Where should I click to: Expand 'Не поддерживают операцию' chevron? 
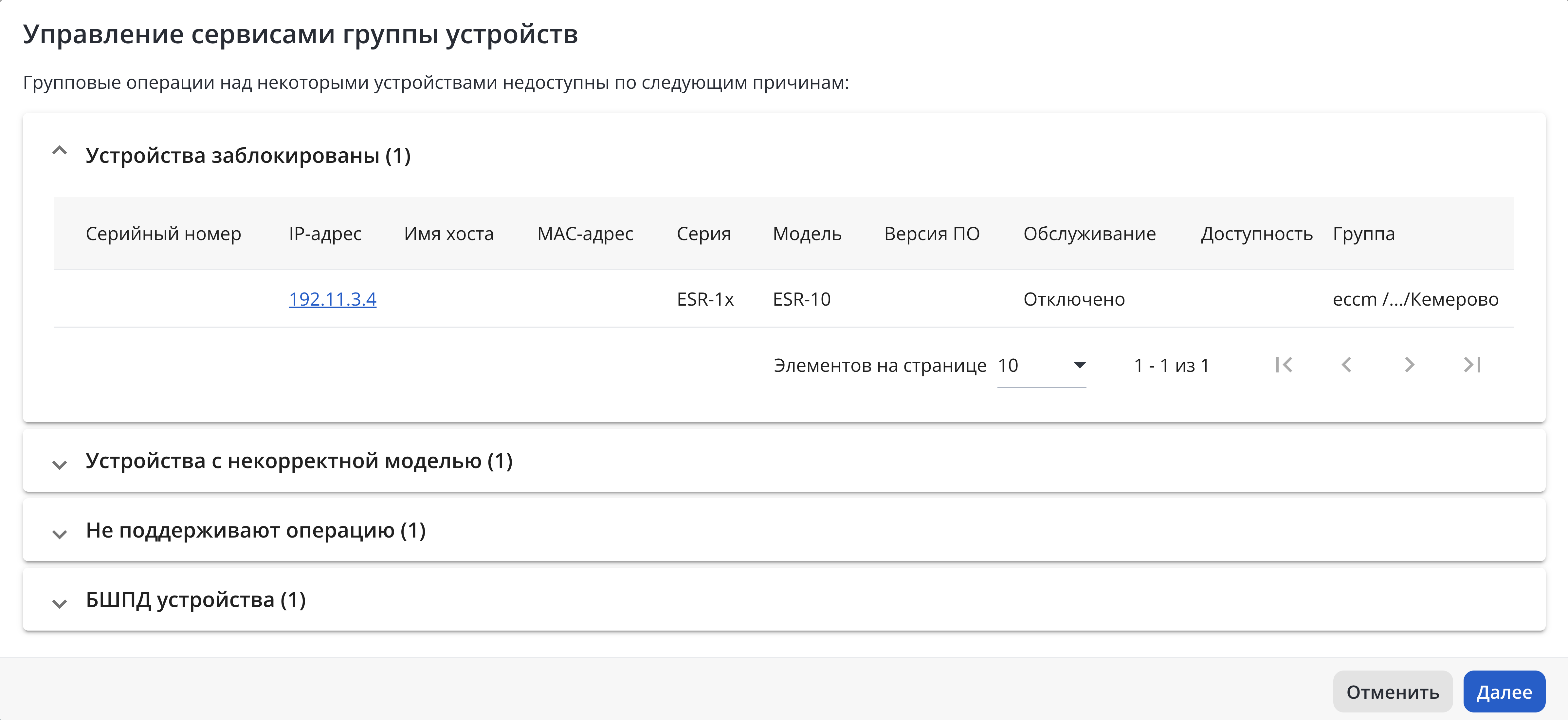[60, 534]
